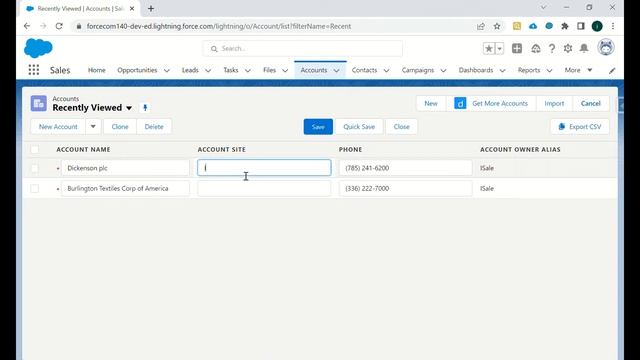Click the Clone button

coord(120,127)
